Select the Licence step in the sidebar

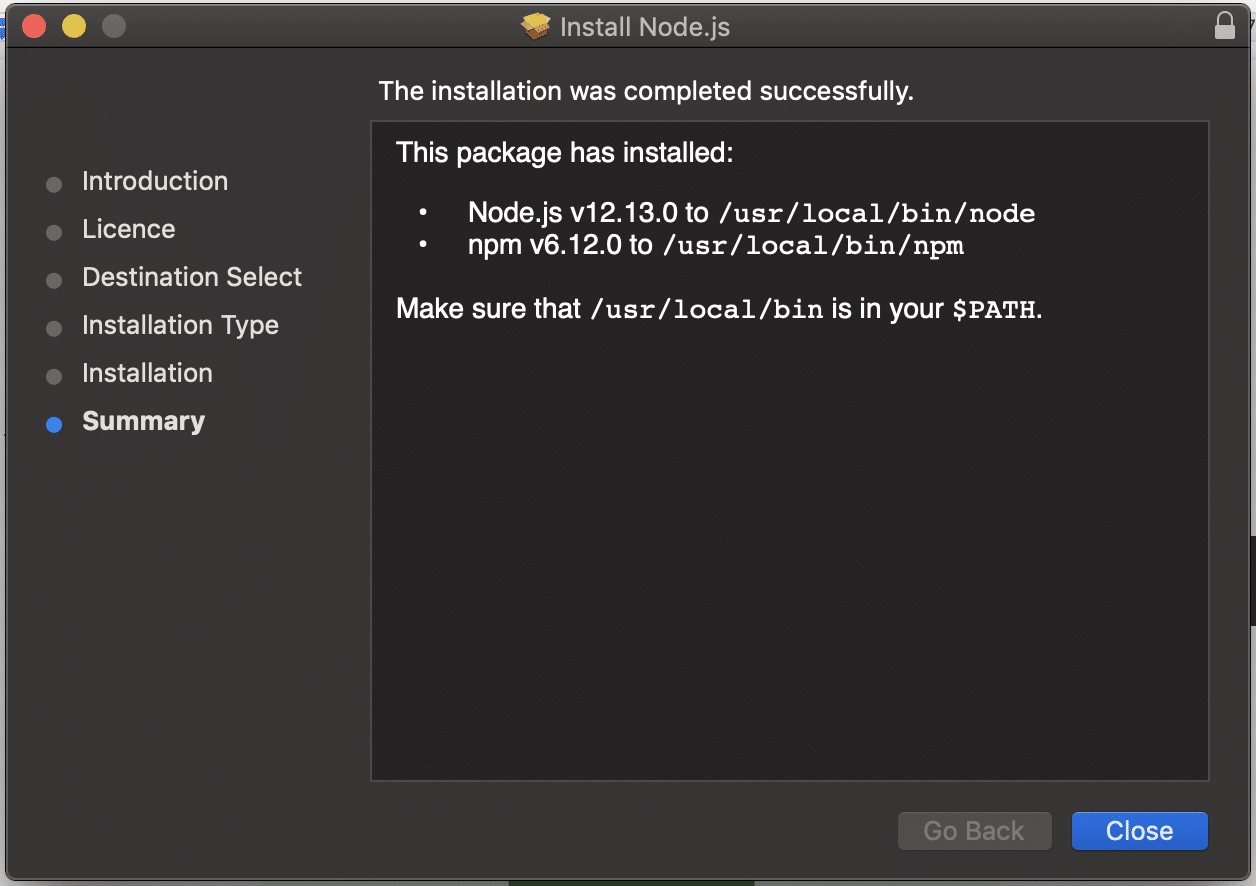pos(128,229)
